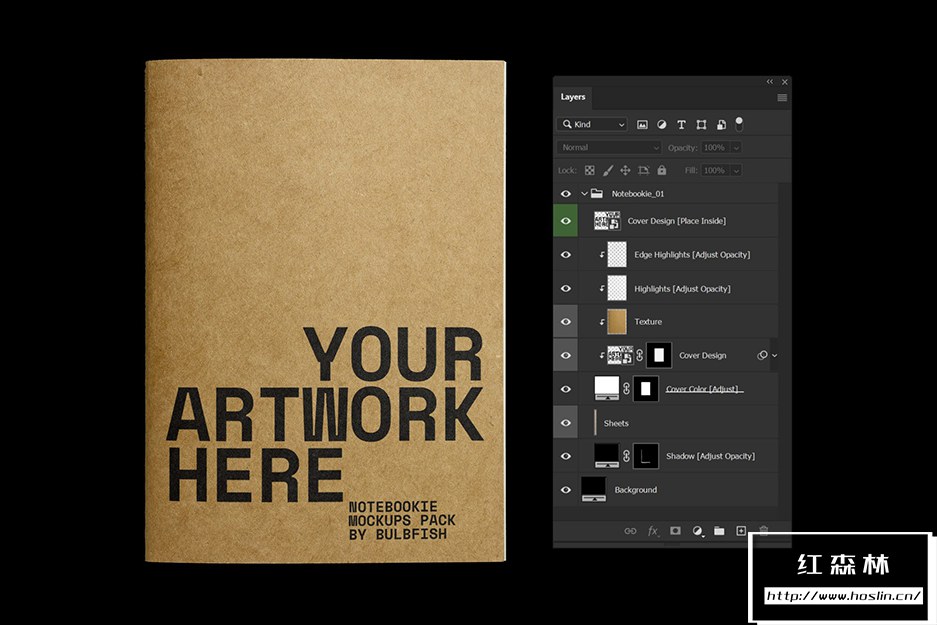Create a new layer plus icon
The width and height of the screenshot is (937, 625).
(x=741, y=531)
